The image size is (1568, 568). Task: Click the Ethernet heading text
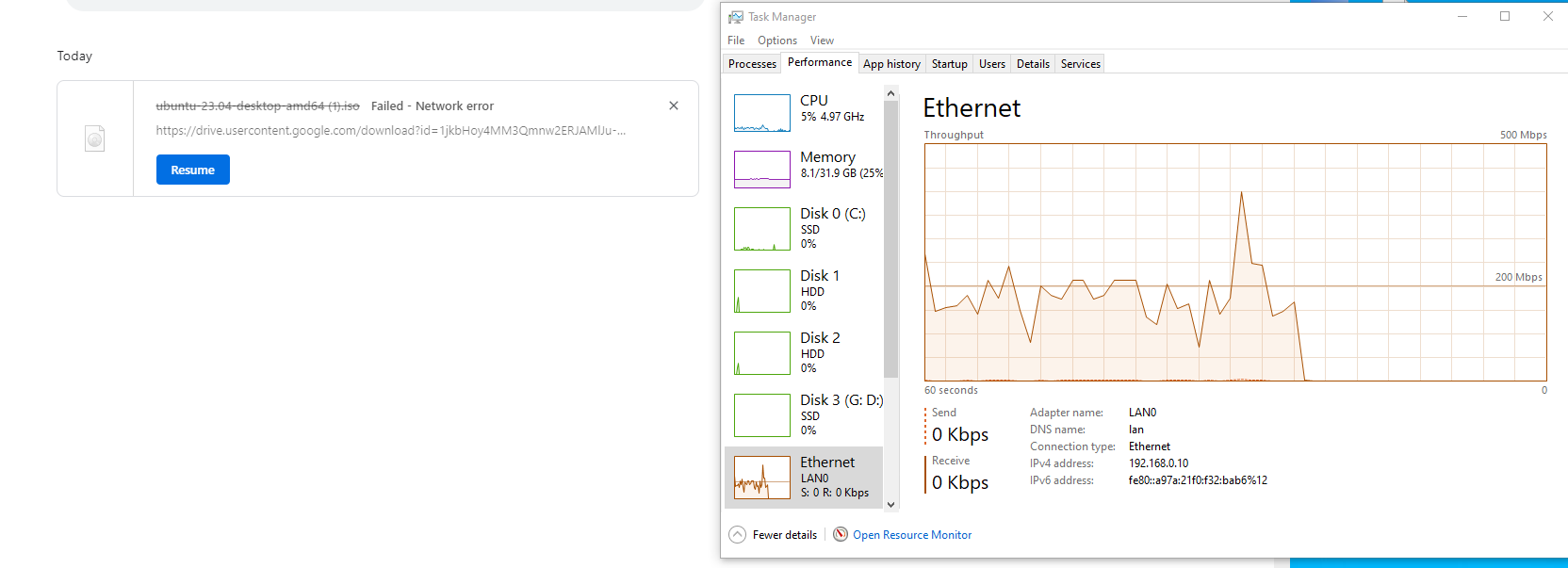click(972, 108)
